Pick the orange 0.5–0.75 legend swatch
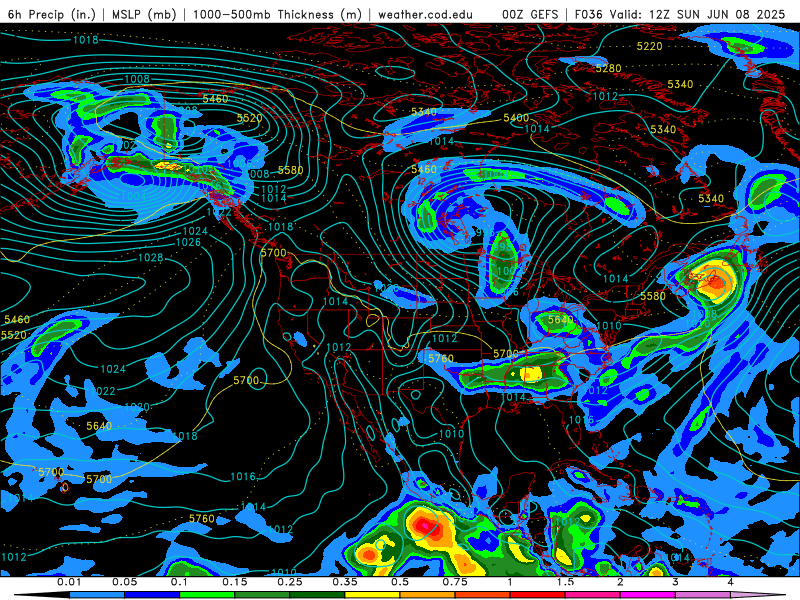The image size is (800, 600). 428,595
